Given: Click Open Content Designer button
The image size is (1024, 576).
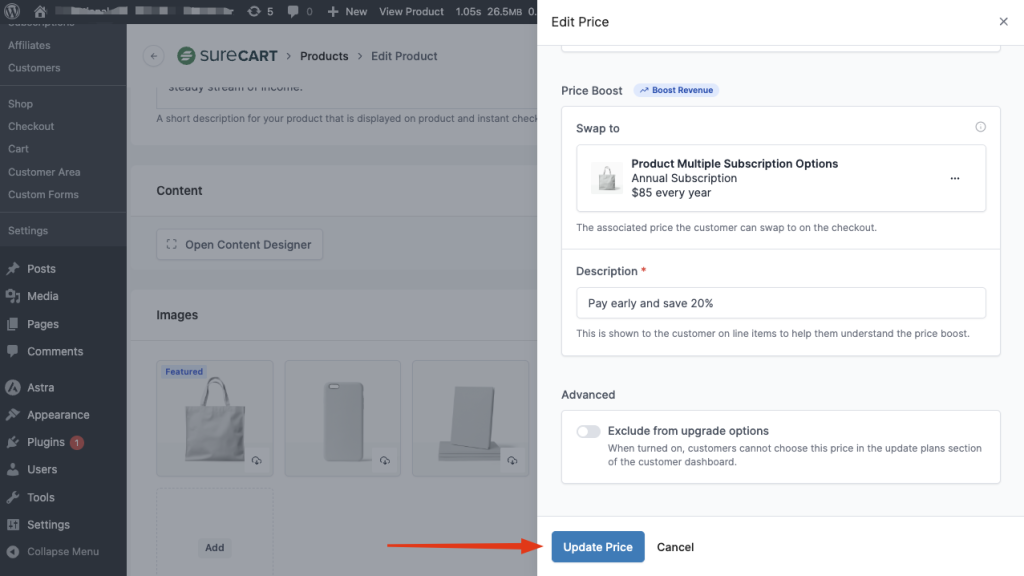Looking at the screenshot, I should [x=239, y=245].
